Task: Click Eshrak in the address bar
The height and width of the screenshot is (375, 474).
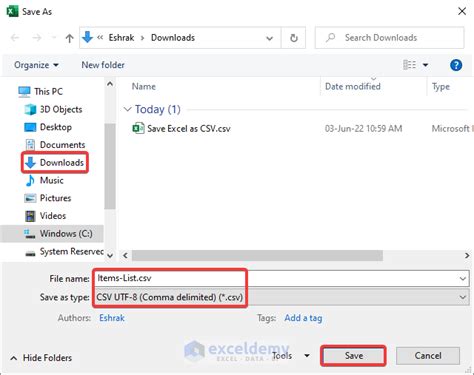Action: pyautogui.click(x=121, y=38)
